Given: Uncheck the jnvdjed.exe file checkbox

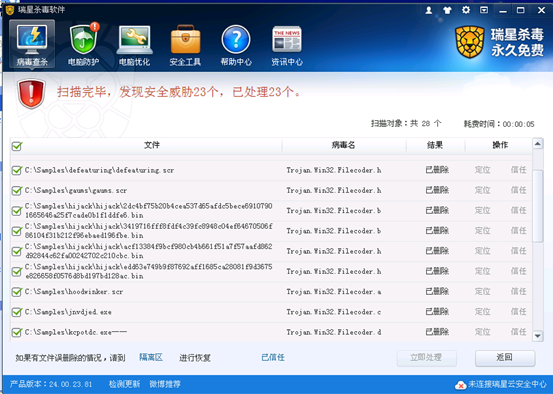Looking at the screenshot, I should [17, 312].
